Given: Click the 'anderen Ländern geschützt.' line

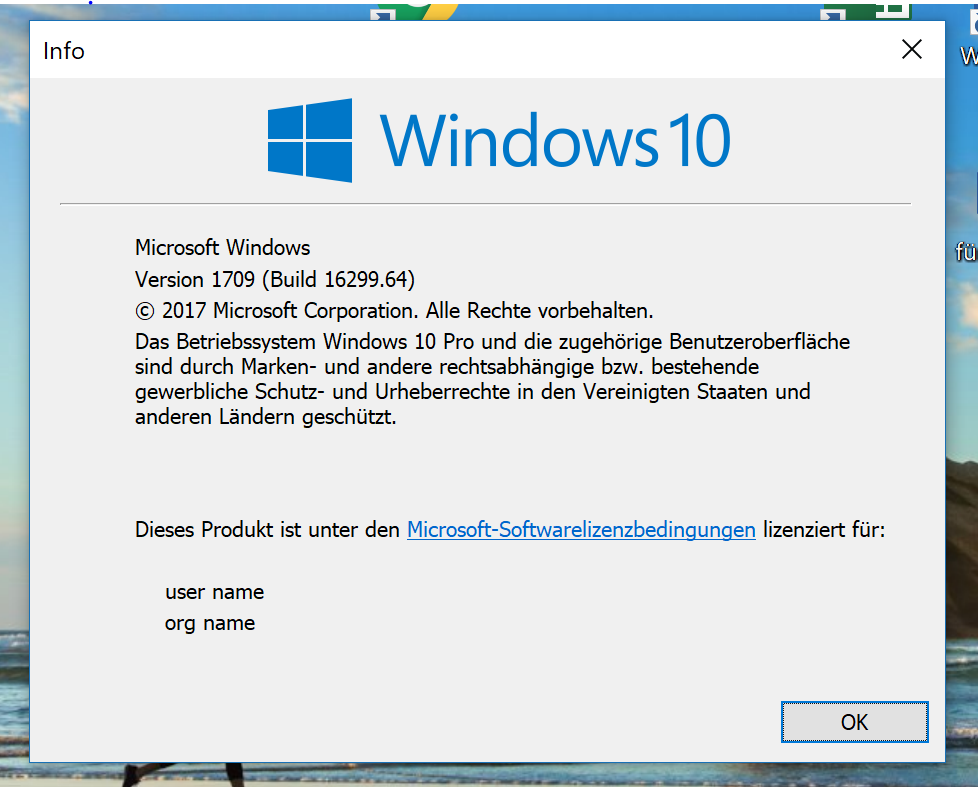Looking at the screenshot, I should click(x=266, y=417).
